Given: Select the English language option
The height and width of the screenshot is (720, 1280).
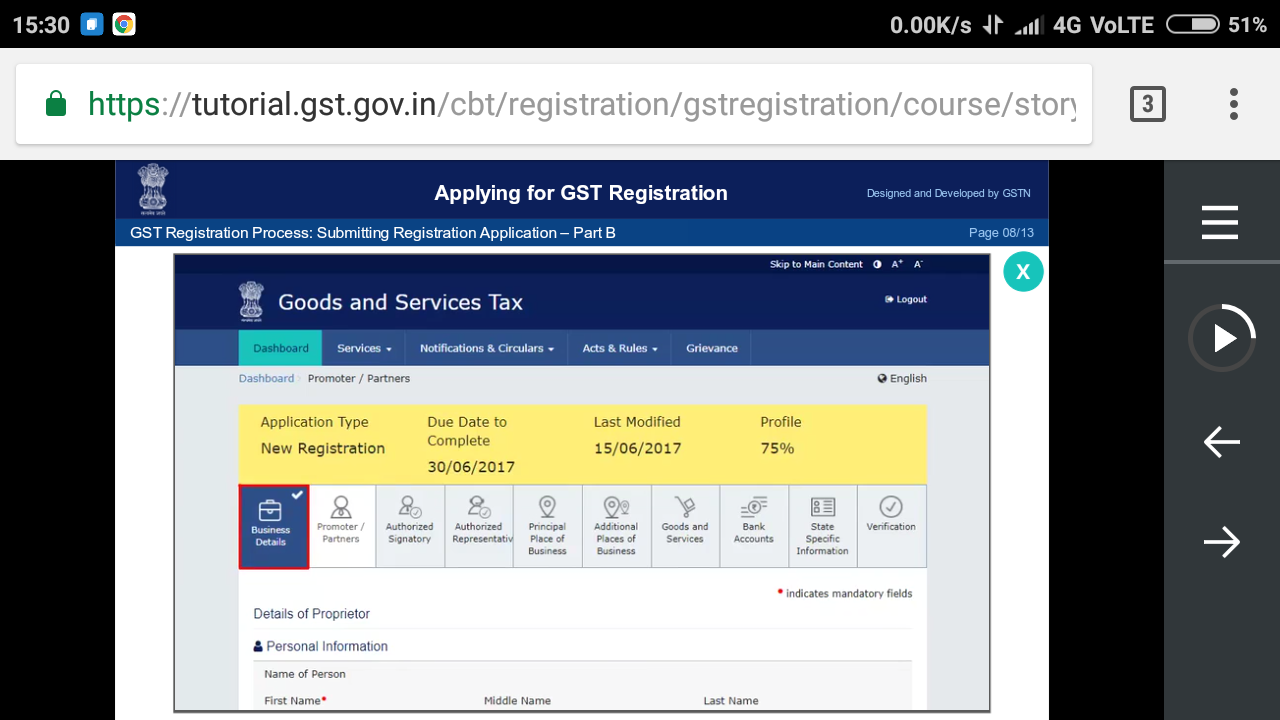Looking at the screenshot, I should [902, 378].
